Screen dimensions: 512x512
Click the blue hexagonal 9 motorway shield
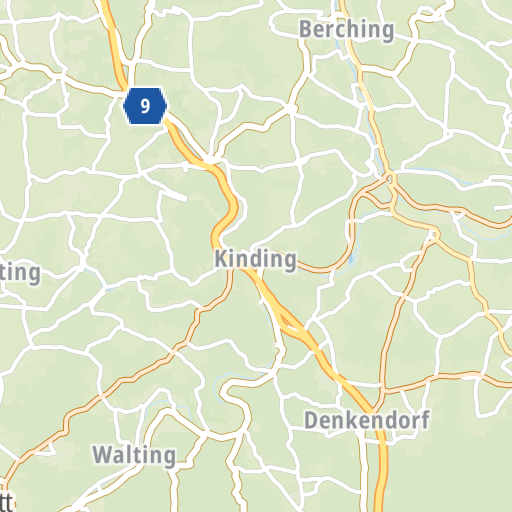tap(145, 106)
